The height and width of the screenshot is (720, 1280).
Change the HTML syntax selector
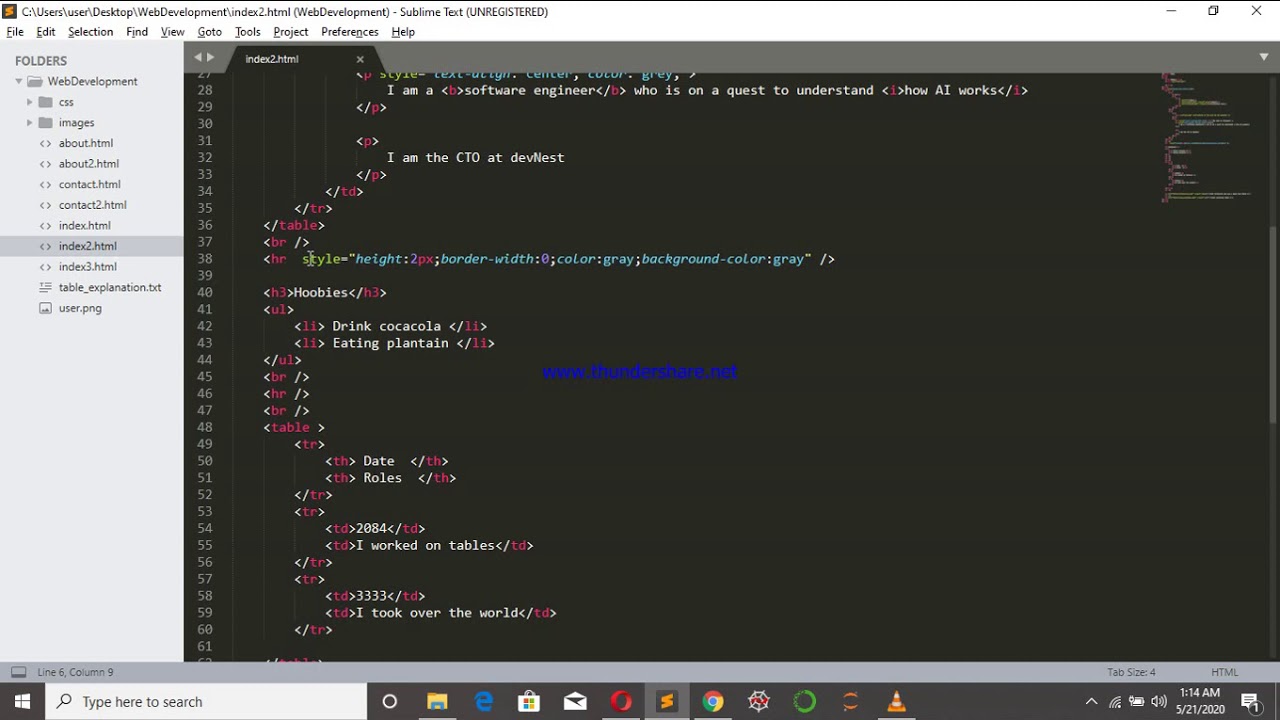pyautogui.click(x=1224, y=672)
